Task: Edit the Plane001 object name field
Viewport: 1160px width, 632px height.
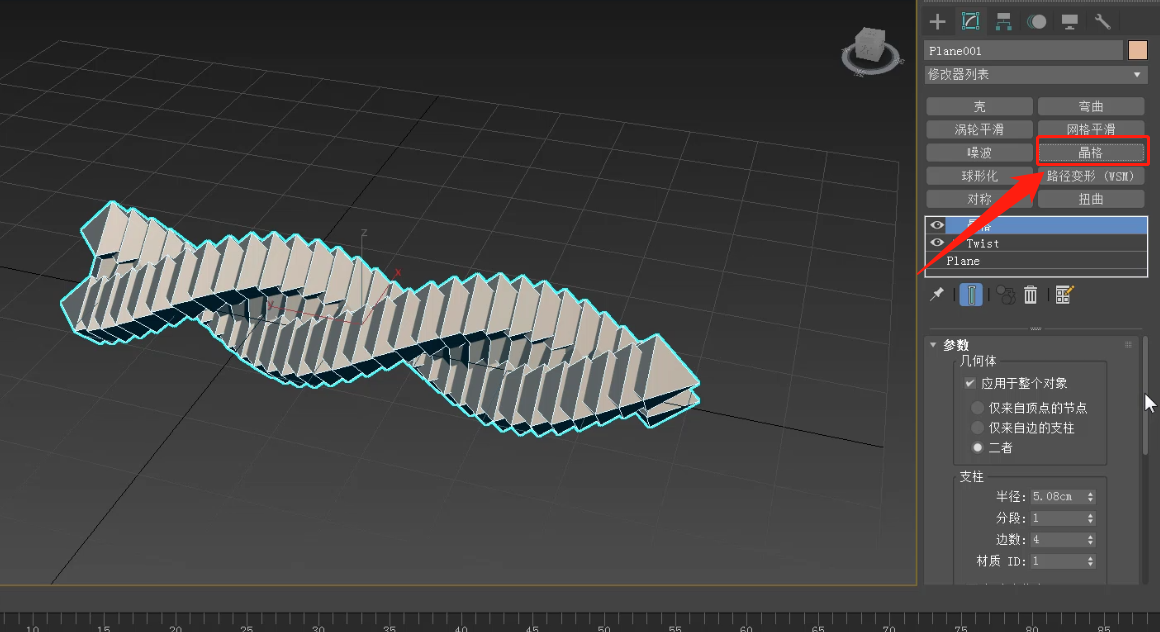Action: tap(1024, 50)
